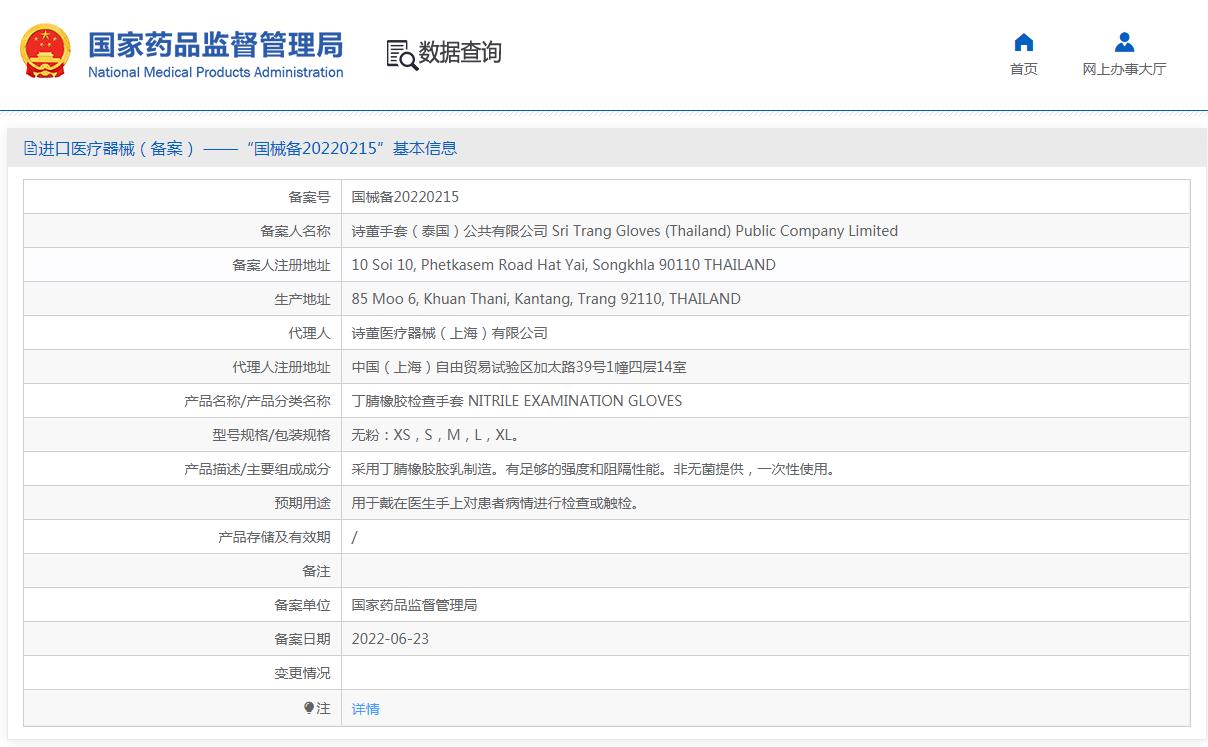The height and width of the screenshot is (747, 1208).
Task: Click the 生产地址 label cell
Action: pos(183,299)
